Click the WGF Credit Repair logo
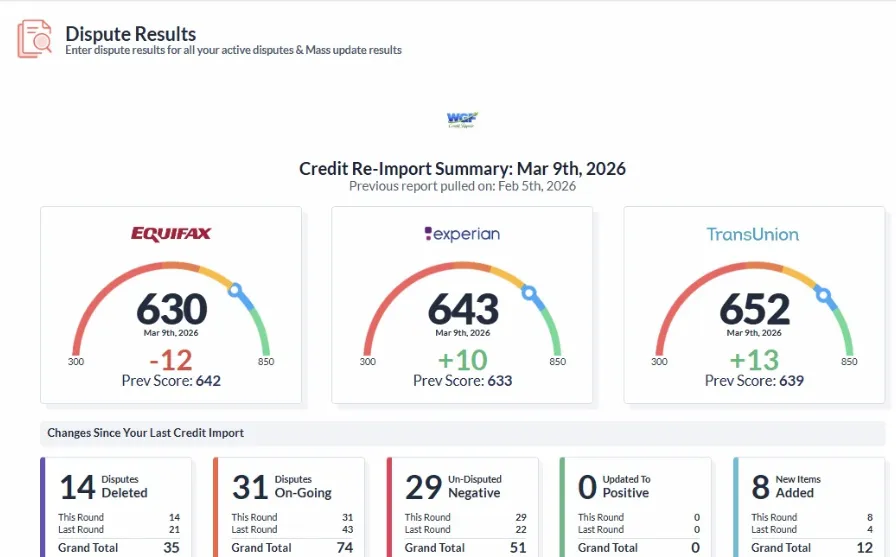The image size is (896, 557). (x=462, y=119)
